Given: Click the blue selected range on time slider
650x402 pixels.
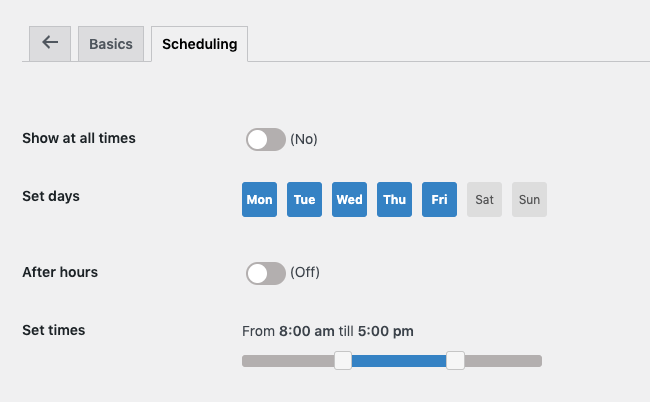Looking at the screenshot, I should (x=399, y=360).
